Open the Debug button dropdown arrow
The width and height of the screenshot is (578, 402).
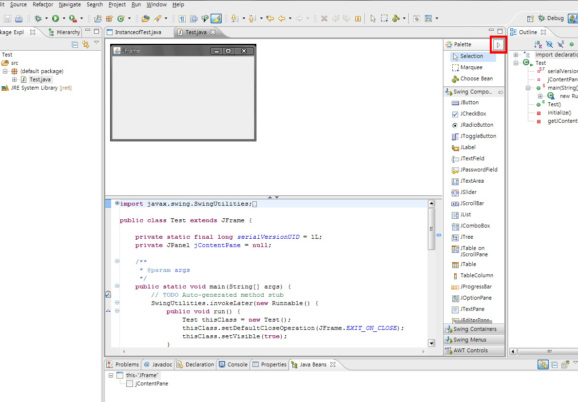46,18
